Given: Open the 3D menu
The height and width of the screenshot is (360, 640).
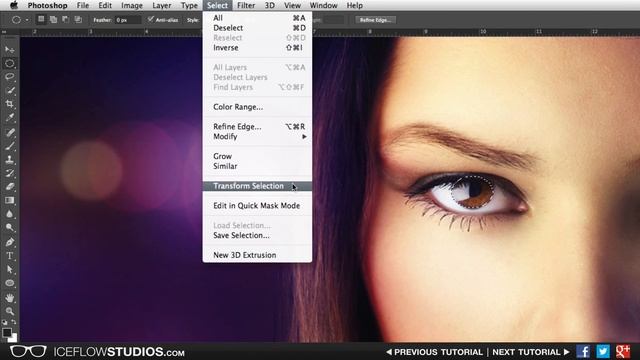Looking at the screenshot, I should (x=269, y=5).
